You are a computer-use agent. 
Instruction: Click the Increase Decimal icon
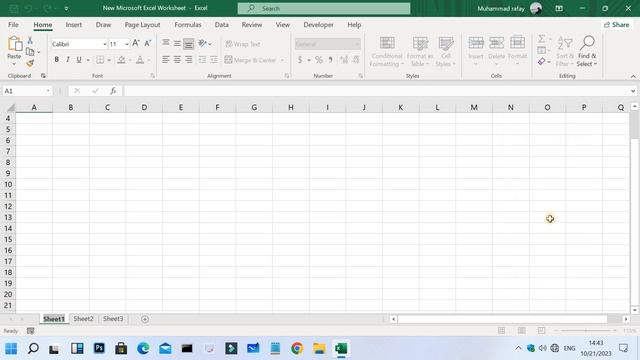344,60
